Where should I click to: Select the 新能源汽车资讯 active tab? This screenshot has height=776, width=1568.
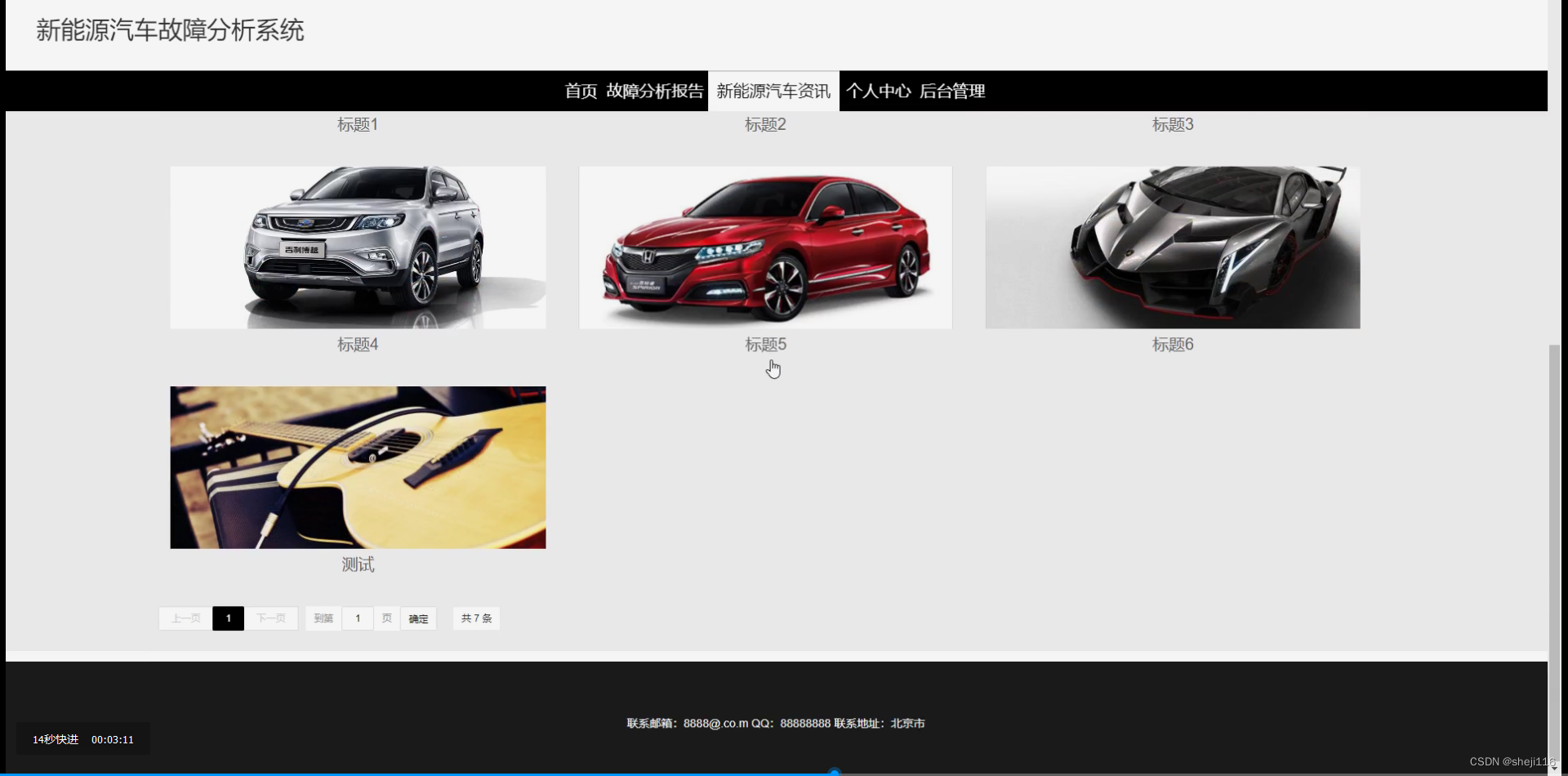click(773, 91)
